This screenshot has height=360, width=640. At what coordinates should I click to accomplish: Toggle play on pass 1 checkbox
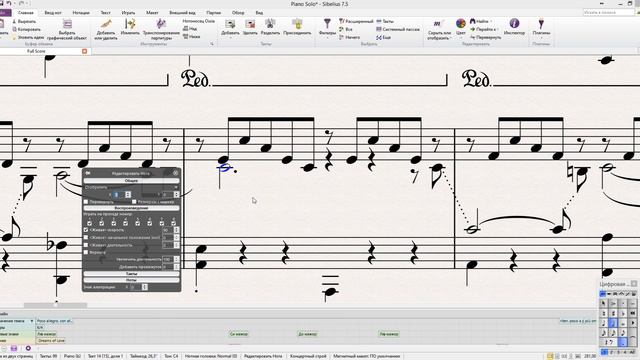[89, 223]
